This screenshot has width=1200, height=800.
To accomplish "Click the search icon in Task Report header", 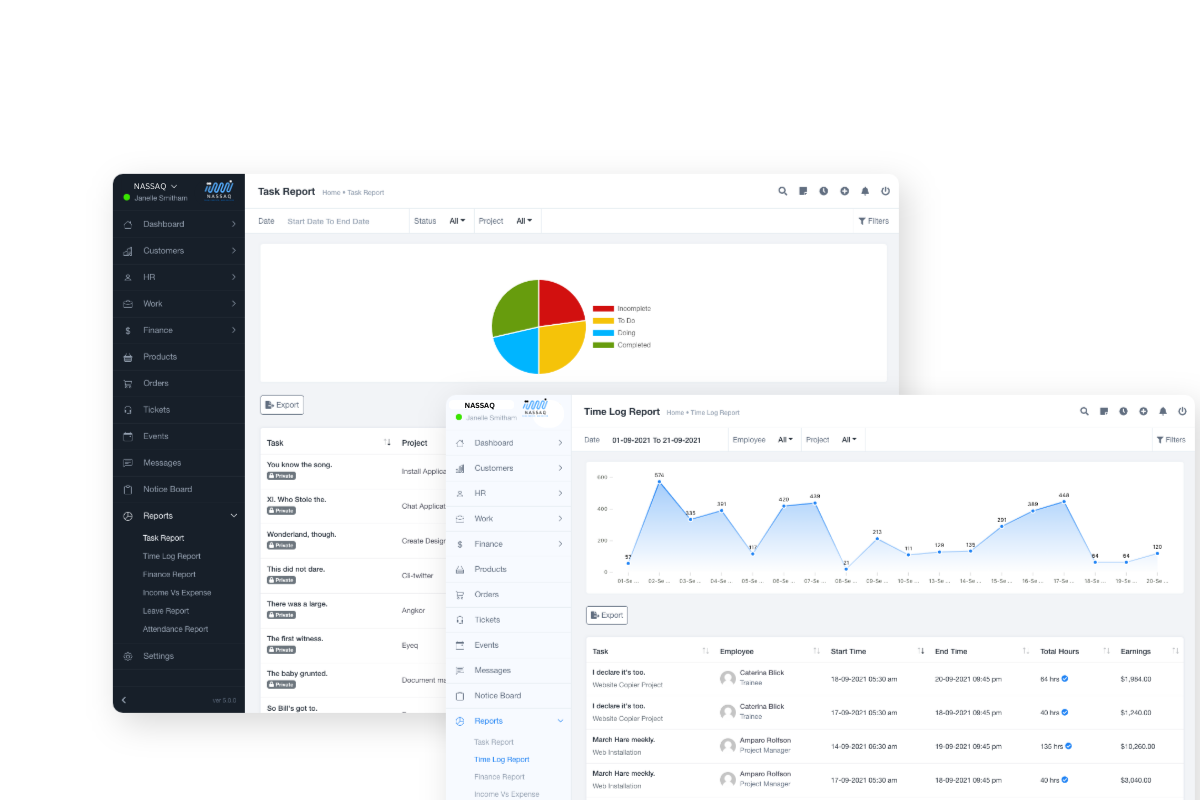I will [783, 191].
